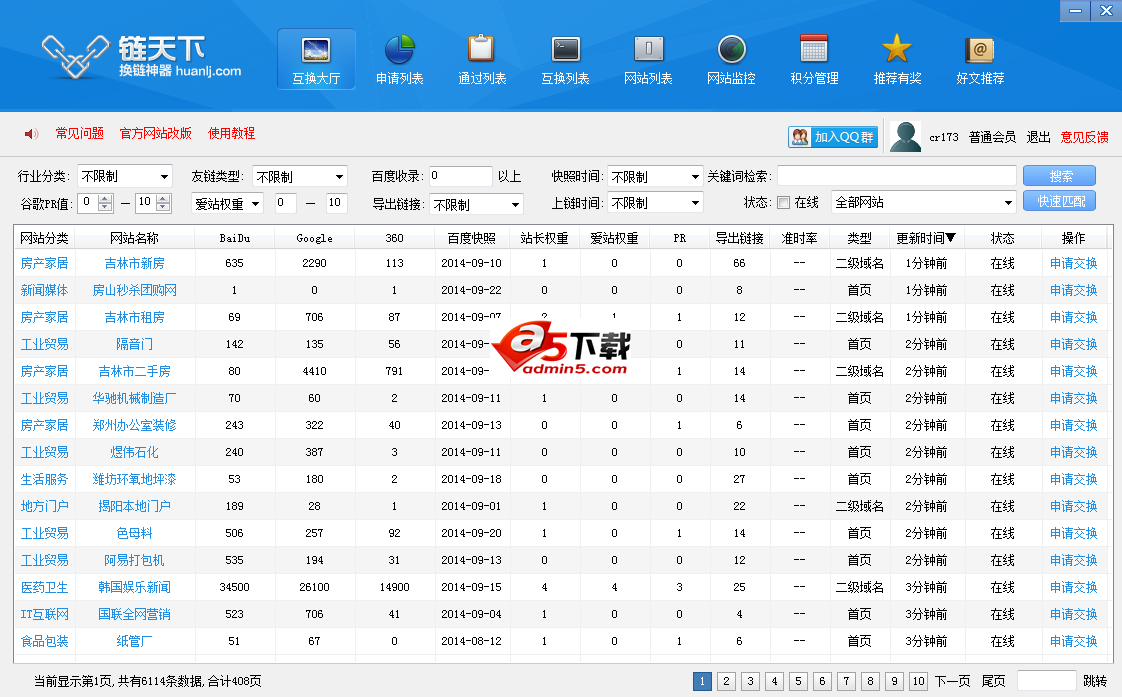Open the 通过列表 clipboard icon
The height and width of the screenshot is (697, 1122).
coord(482,49)
